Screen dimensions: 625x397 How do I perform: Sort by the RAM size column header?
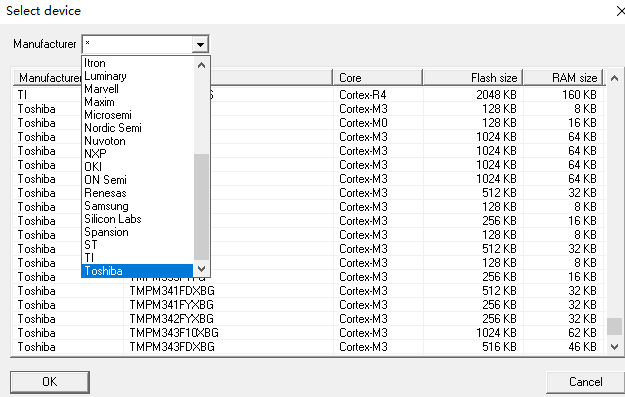564,78
